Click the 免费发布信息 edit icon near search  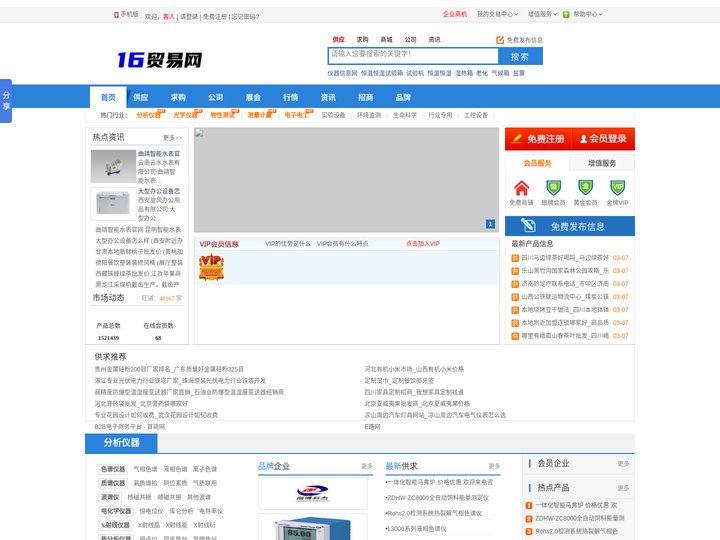point(500,40)
